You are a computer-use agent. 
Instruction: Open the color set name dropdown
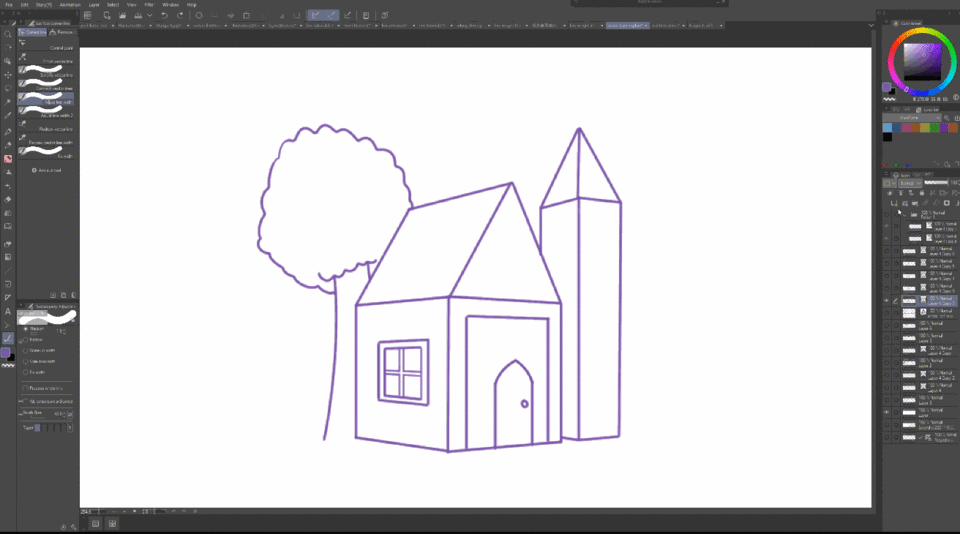pos(912,118)
